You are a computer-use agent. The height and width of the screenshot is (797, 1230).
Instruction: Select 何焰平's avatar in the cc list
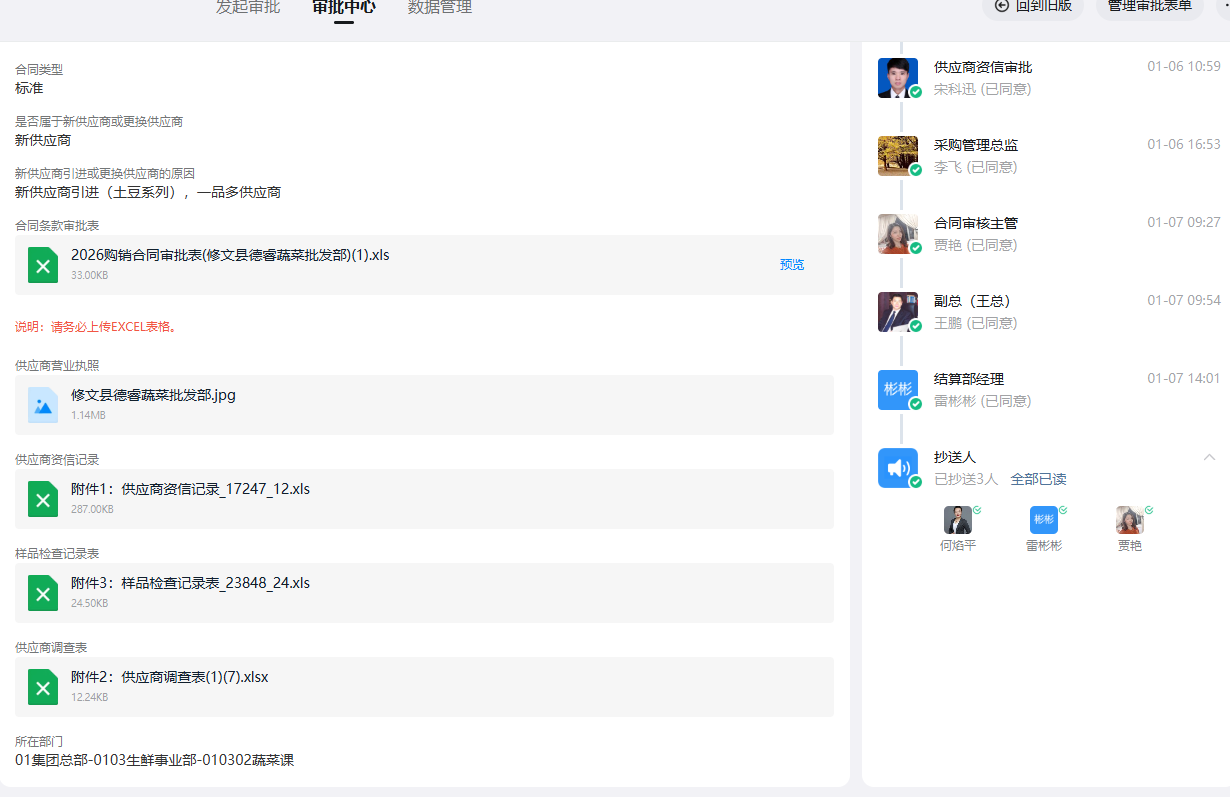957,520
